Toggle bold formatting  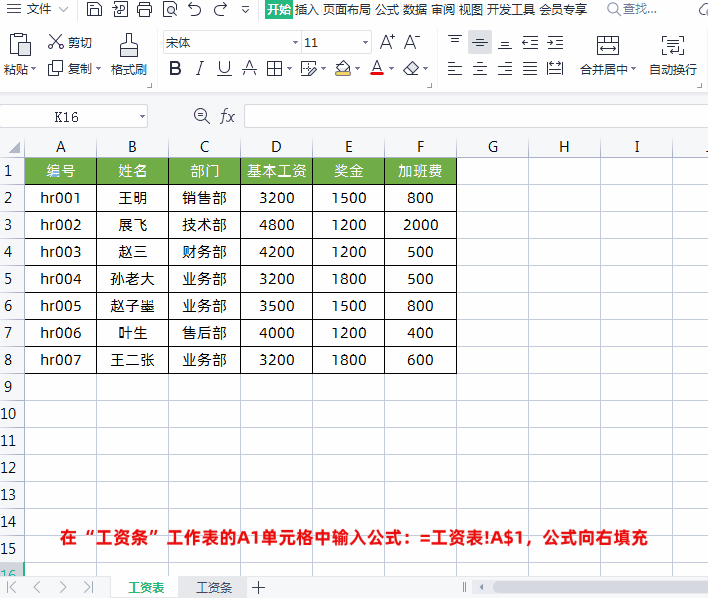(175, 69)
